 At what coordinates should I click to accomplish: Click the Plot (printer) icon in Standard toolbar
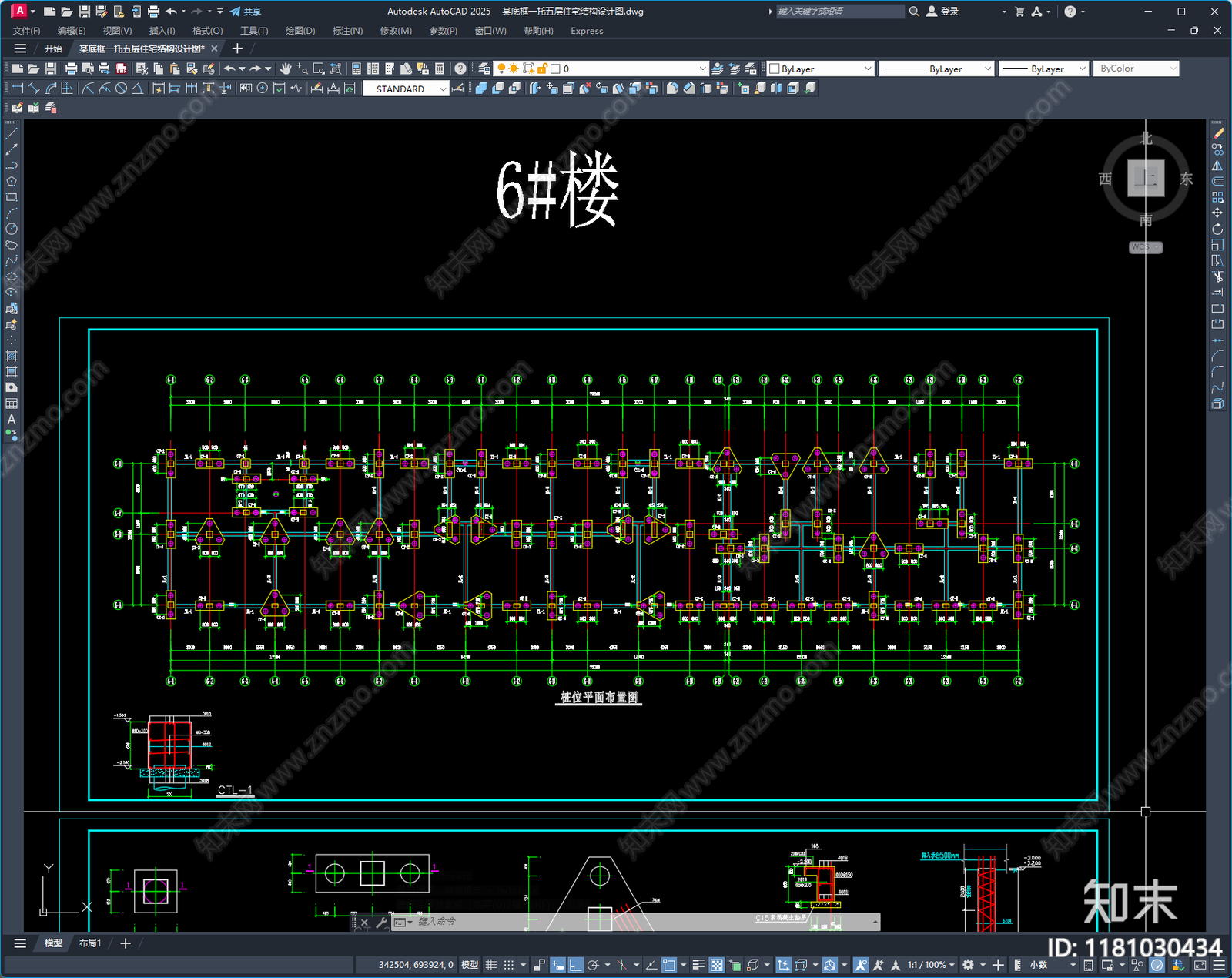pos(71,69)
